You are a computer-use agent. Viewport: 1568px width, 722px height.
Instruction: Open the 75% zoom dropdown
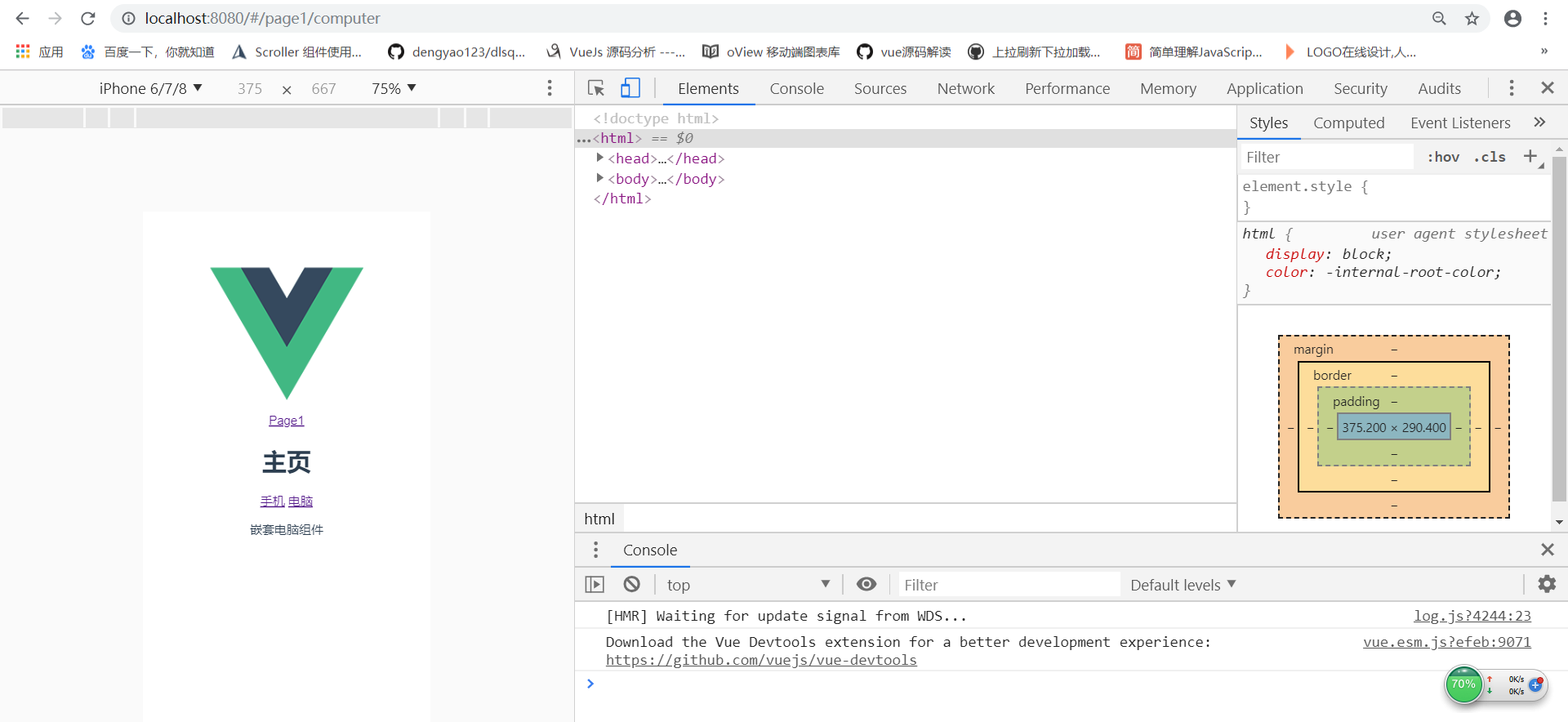pos(394,88)
